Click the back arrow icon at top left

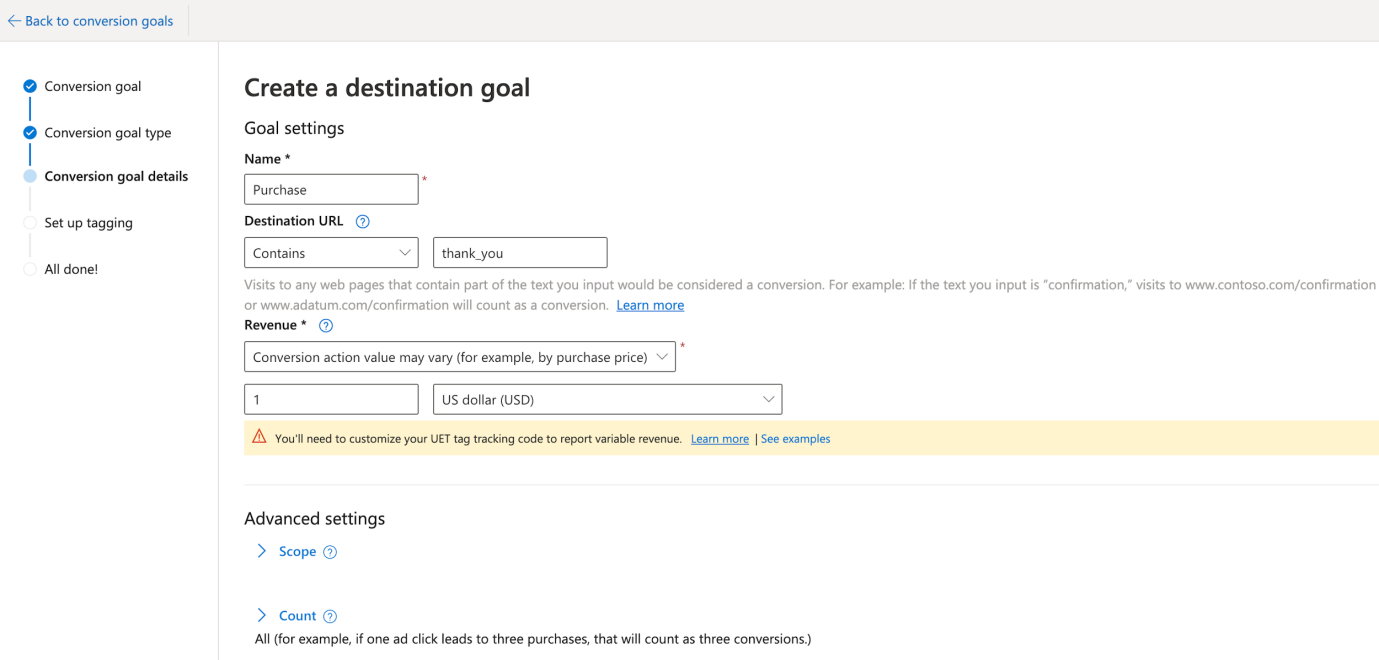[x=14, y=21]
